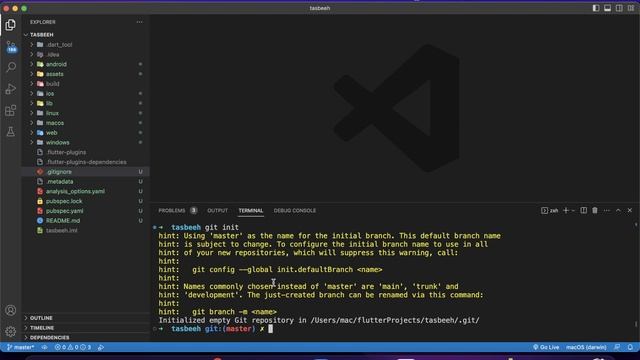Image resolution: width=640 pixels, height=360 pixels.
Task: Expand the ios folder
Action: tap(86, 93)
